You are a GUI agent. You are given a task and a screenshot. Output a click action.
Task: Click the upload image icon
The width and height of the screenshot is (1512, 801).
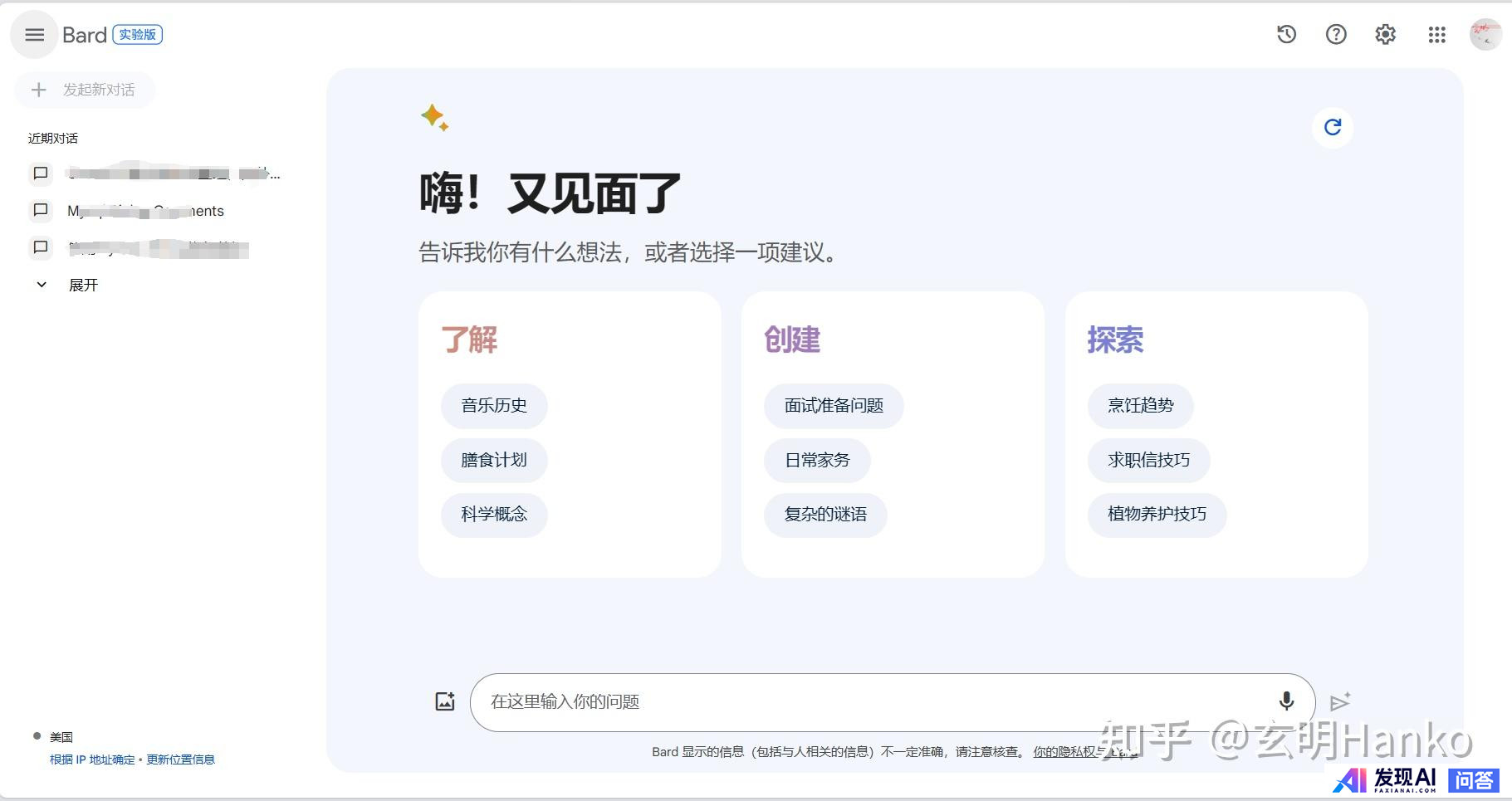pyautogui.click(x=445, y=701)
